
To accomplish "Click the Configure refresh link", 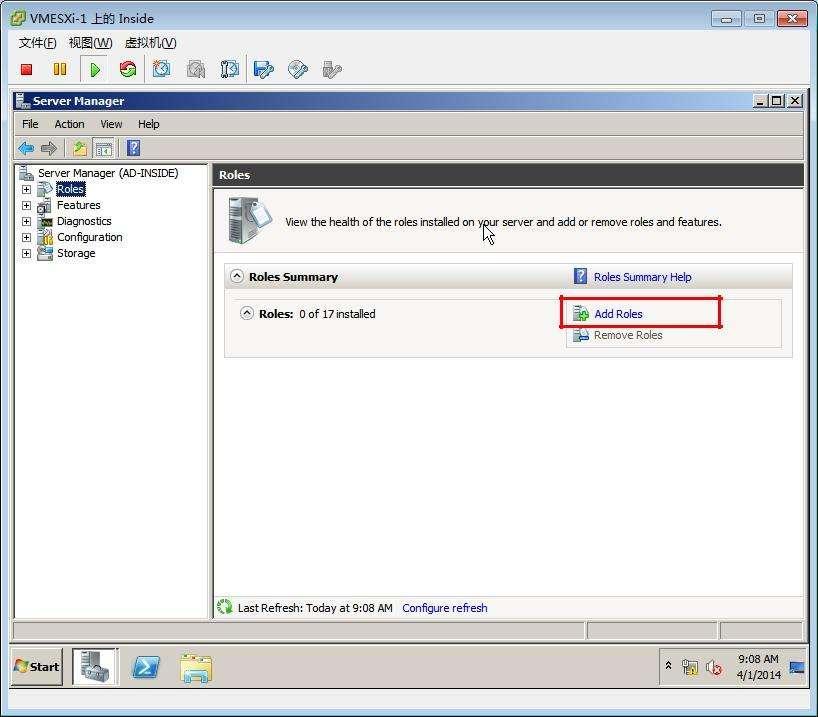I will 445,608.
